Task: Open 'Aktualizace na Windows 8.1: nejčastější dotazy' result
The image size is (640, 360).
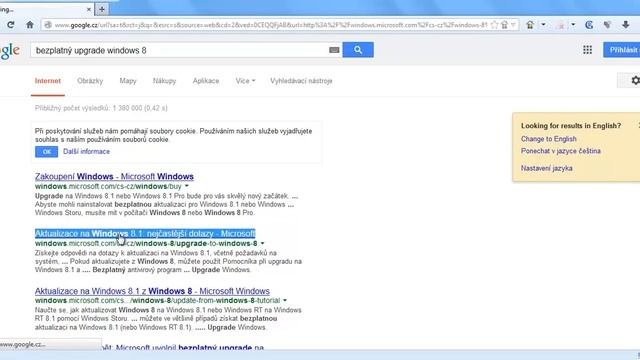Action: pyautogui.click(x=145, y=233)
